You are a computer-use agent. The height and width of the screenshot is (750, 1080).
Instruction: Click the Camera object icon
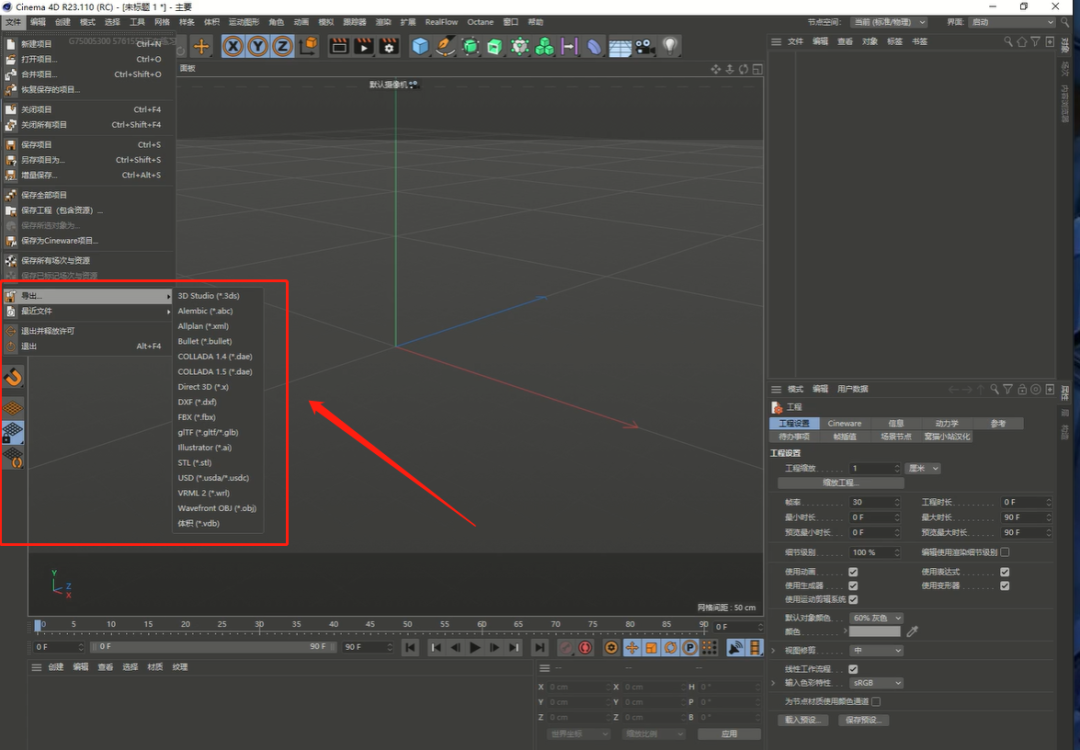pyautogui.click(x=645, y=46)
